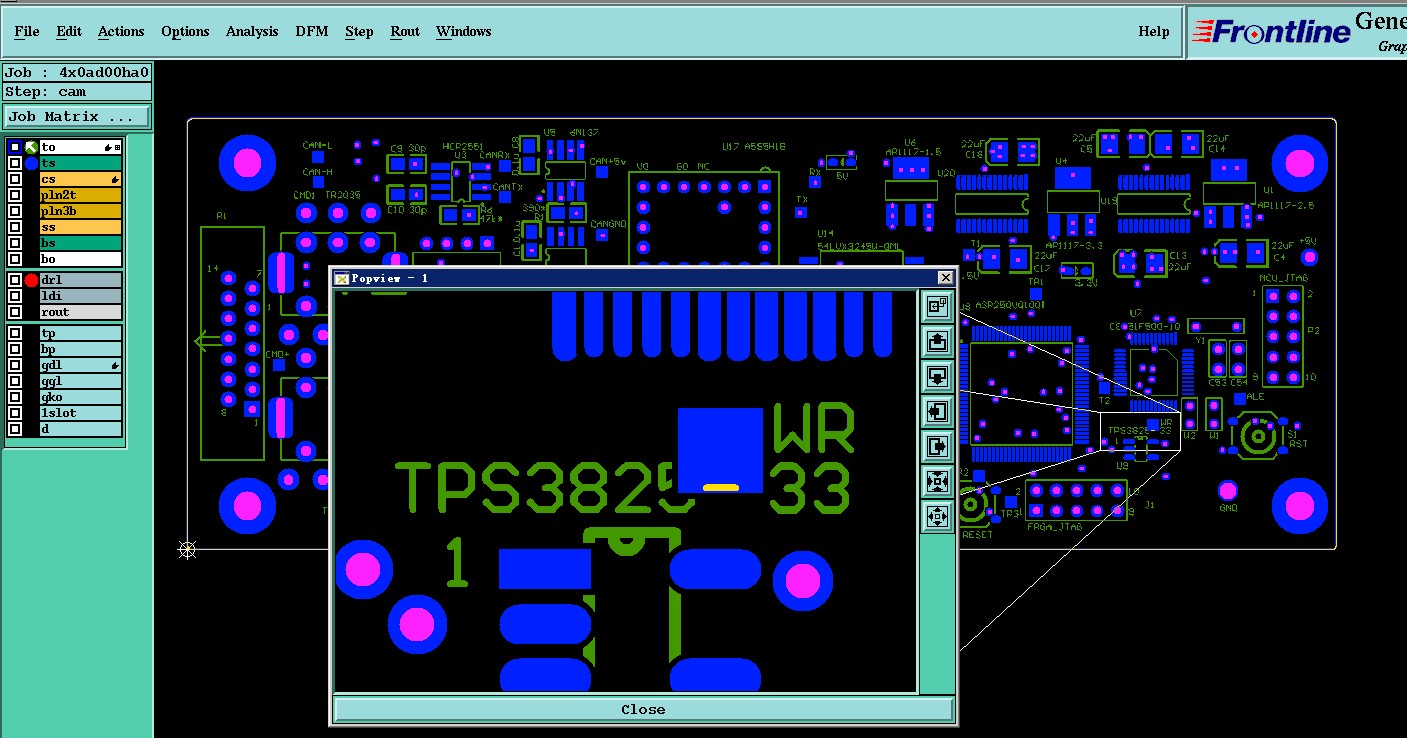Select the ldi layer name

click(80, 296)
